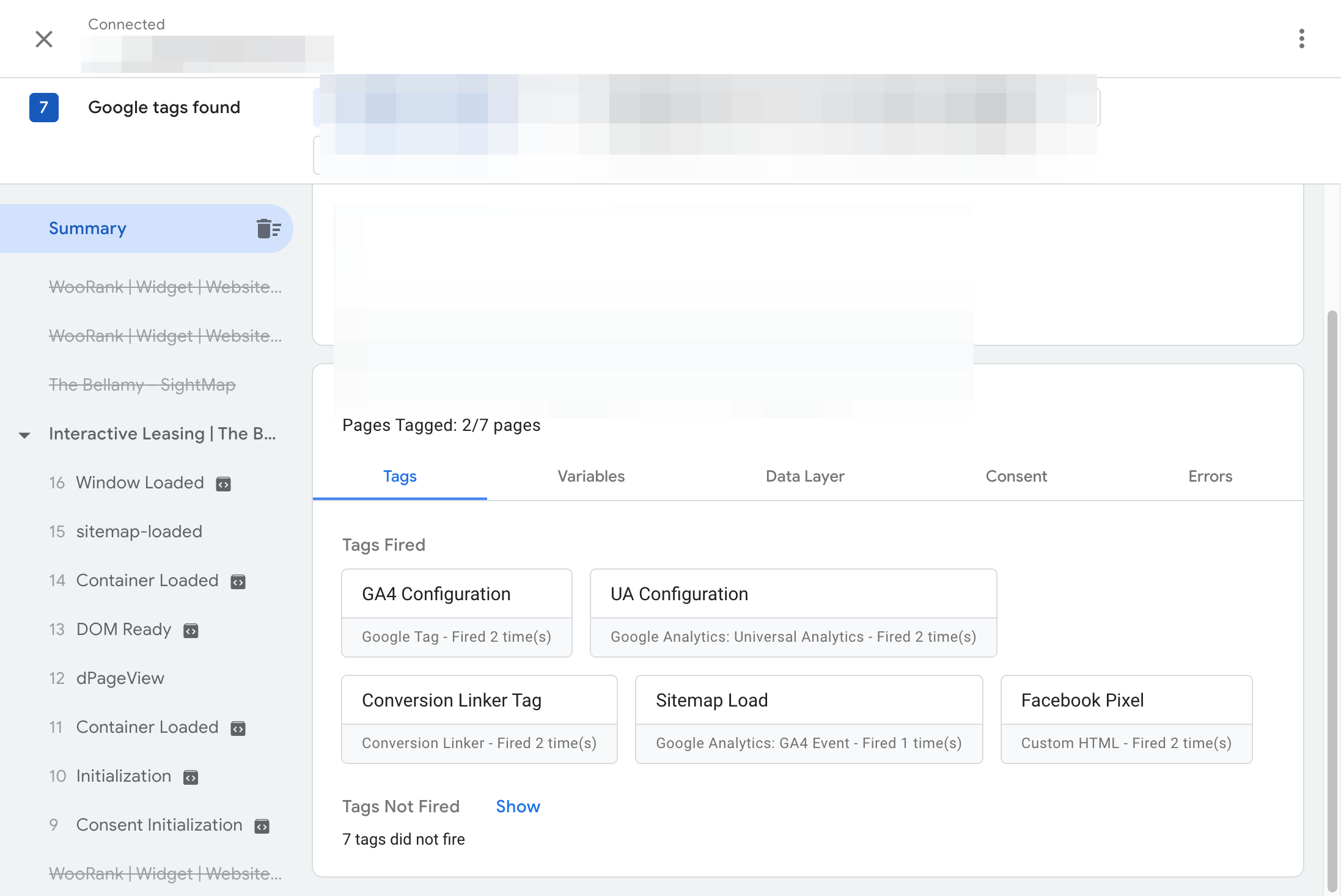1341x896 pixels.
Task: Click the code icon beside DOM Ready
Action: (191, 631)
